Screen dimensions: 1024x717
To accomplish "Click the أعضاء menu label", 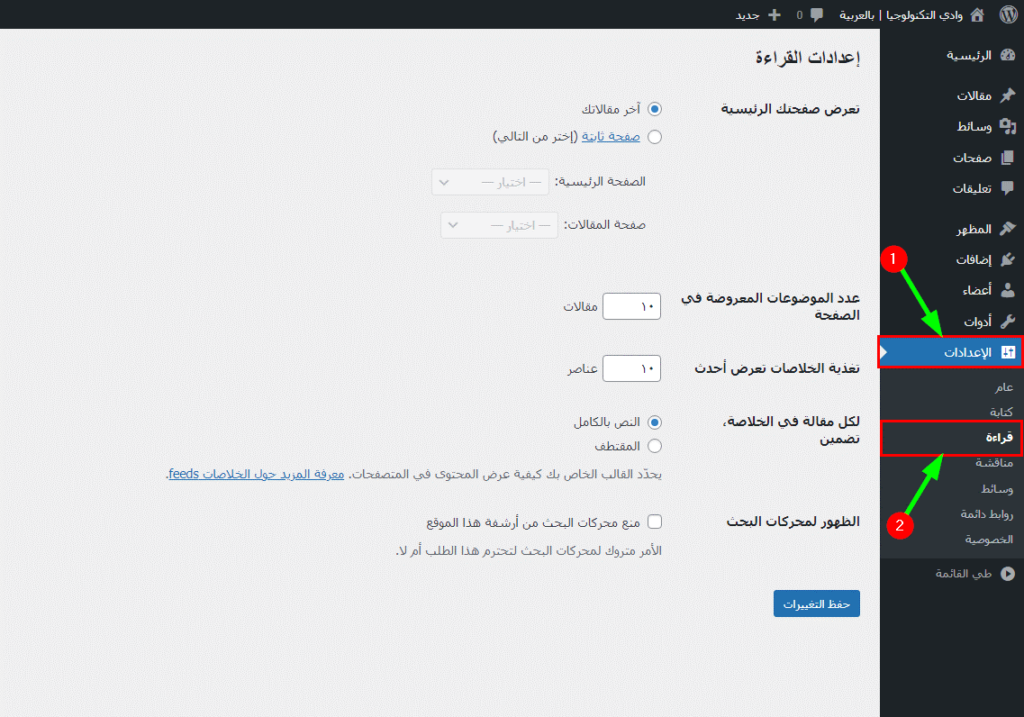I will coord(977,291).
